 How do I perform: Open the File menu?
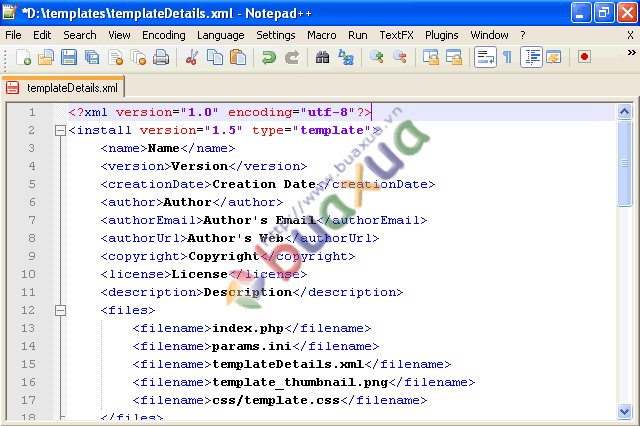click(13, 35)
